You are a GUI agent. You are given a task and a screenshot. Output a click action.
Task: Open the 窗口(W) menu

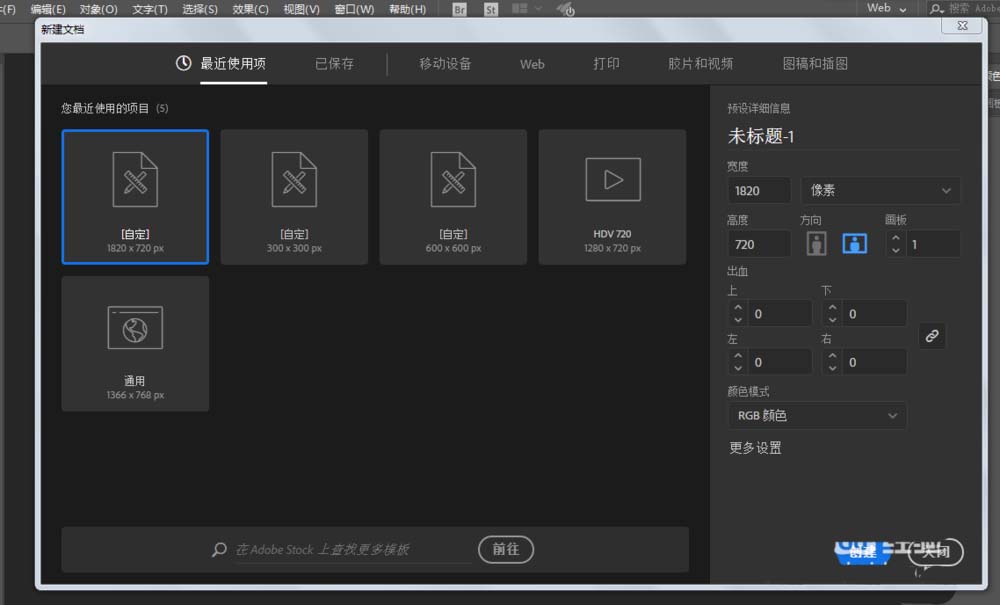pos(354,9)
